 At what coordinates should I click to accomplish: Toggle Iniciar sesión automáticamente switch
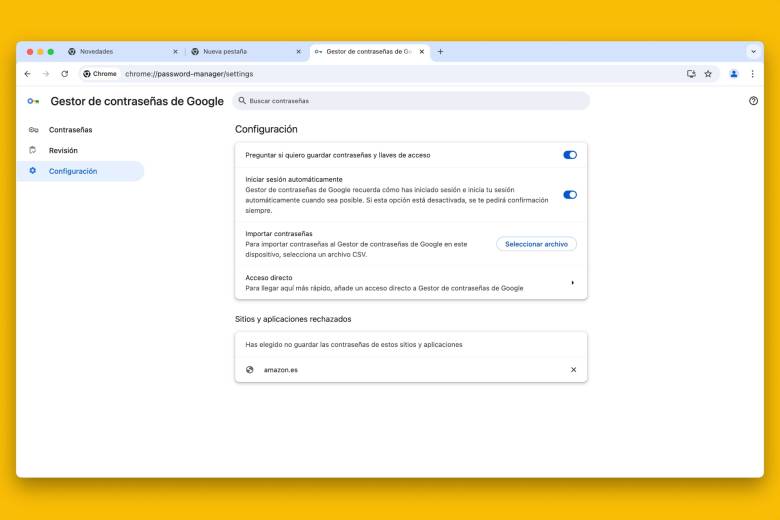click(570, 195)
